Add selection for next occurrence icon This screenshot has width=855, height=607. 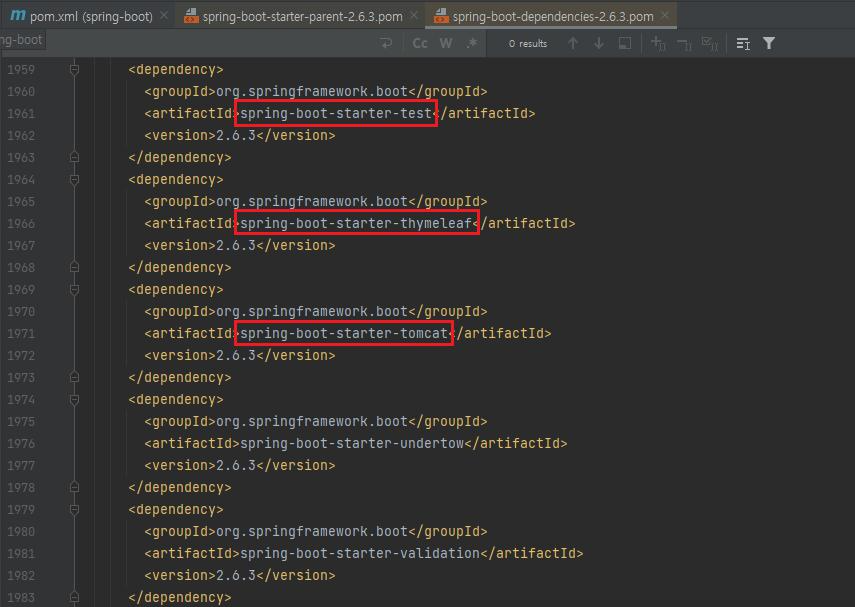[x=658, y=43]
